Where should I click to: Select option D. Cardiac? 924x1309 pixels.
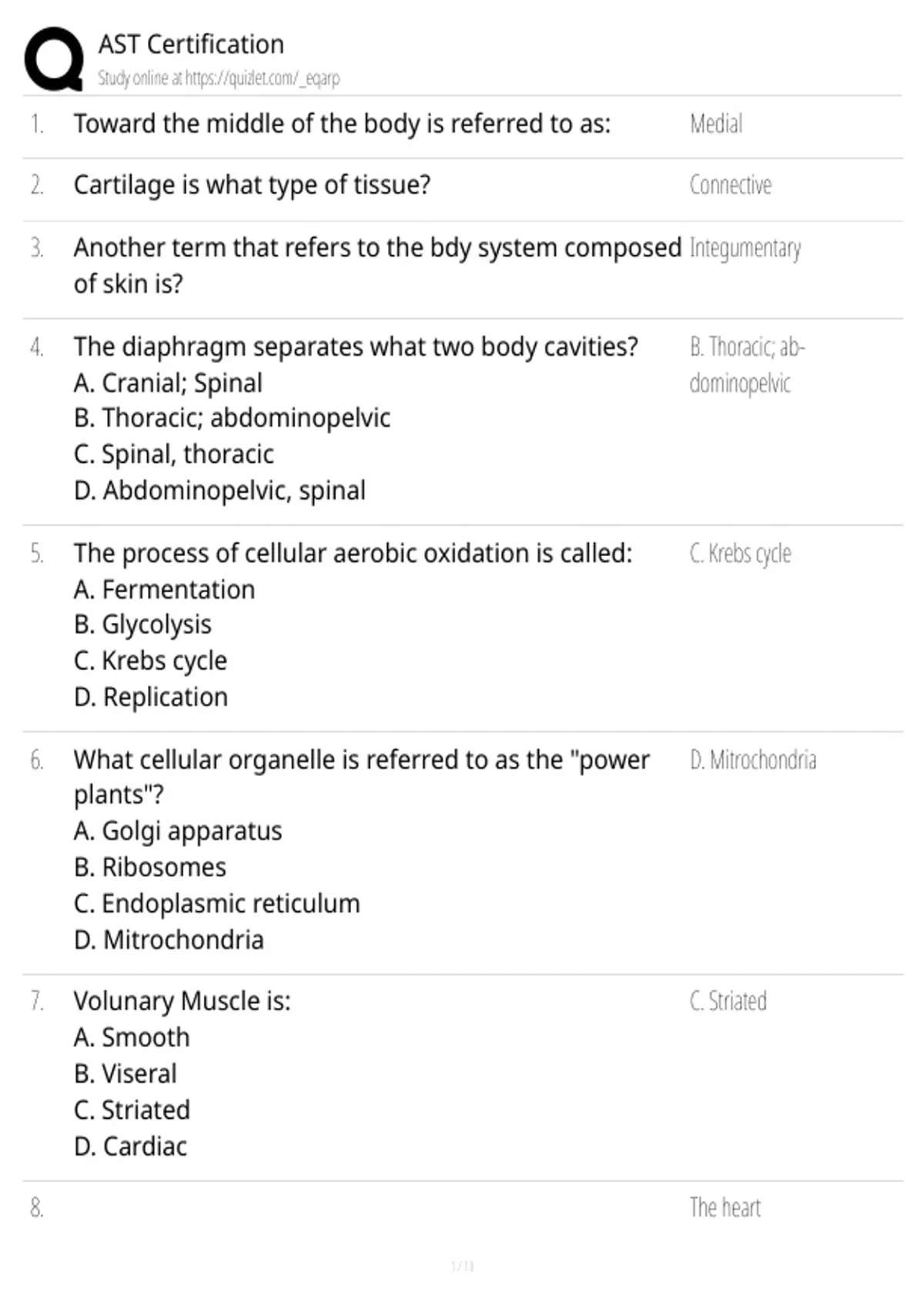pos(130,1146)
